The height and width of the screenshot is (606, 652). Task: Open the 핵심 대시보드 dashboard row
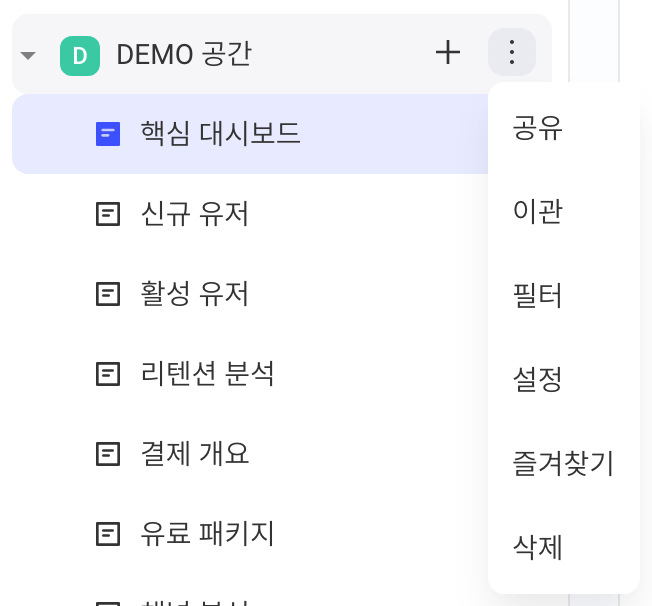click(250, 134)
